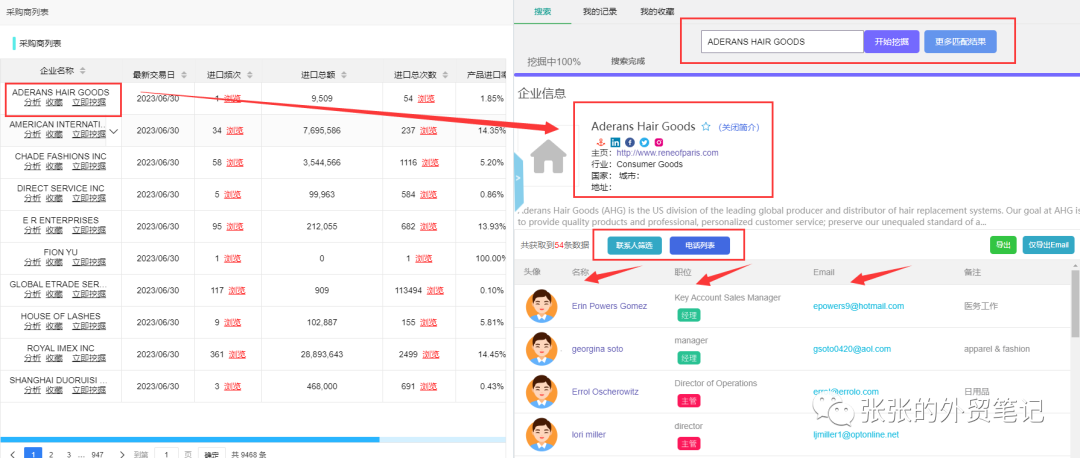Sort by 企业名称 column arrows
The width and height of the screenshot is (1080, 458).
(x=83, y=70)
